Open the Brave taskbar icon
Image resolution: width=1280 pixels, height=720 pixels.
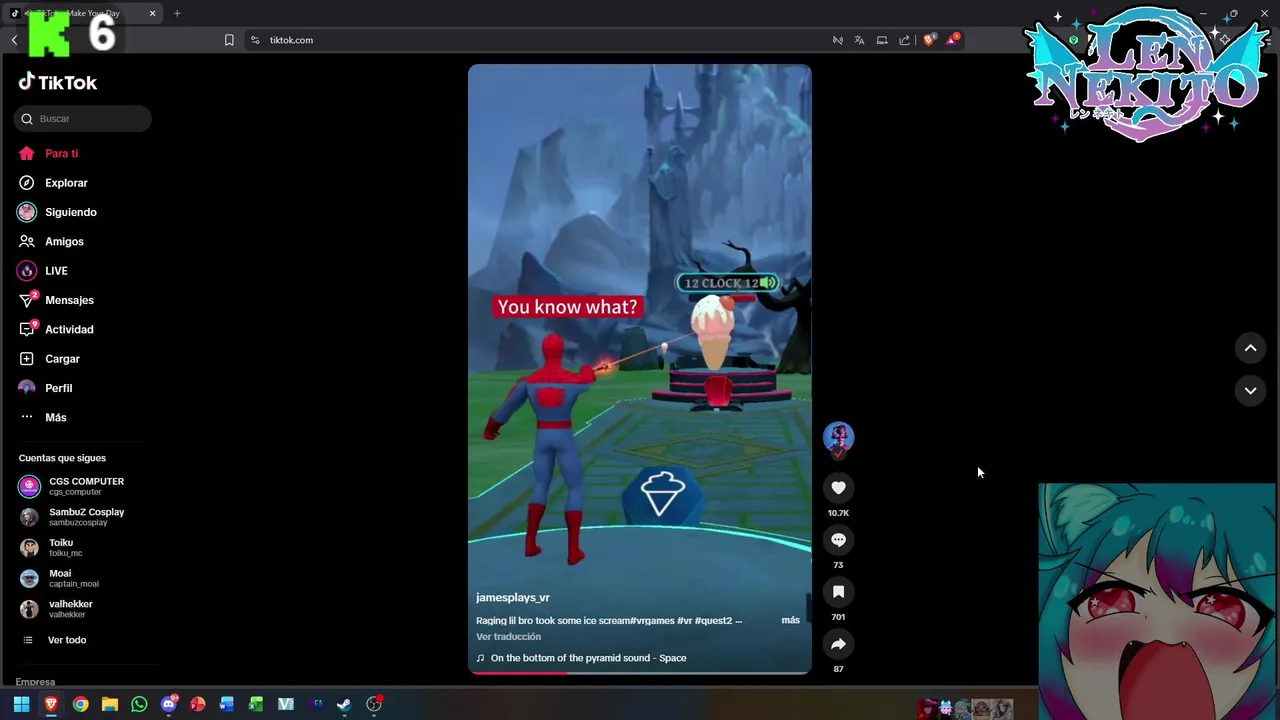(x=51, y=704)
